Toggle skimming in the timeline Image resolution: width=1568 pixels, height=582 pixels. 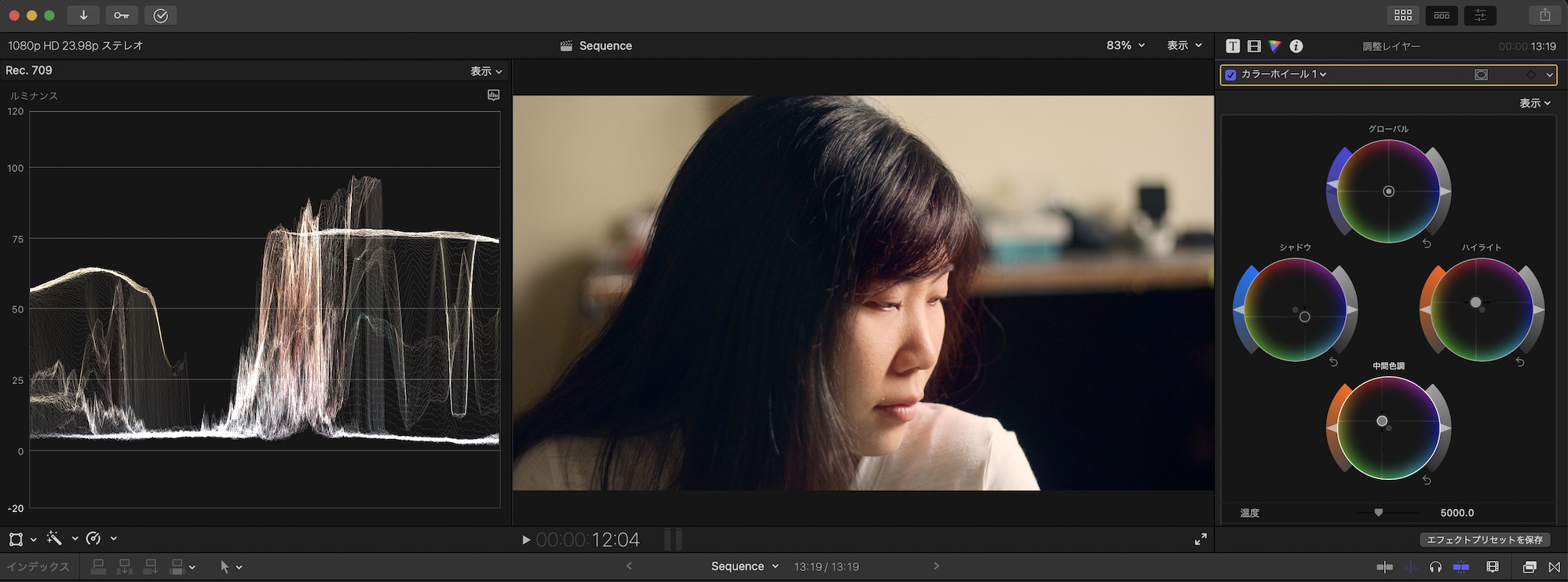tap(1385, 566)
